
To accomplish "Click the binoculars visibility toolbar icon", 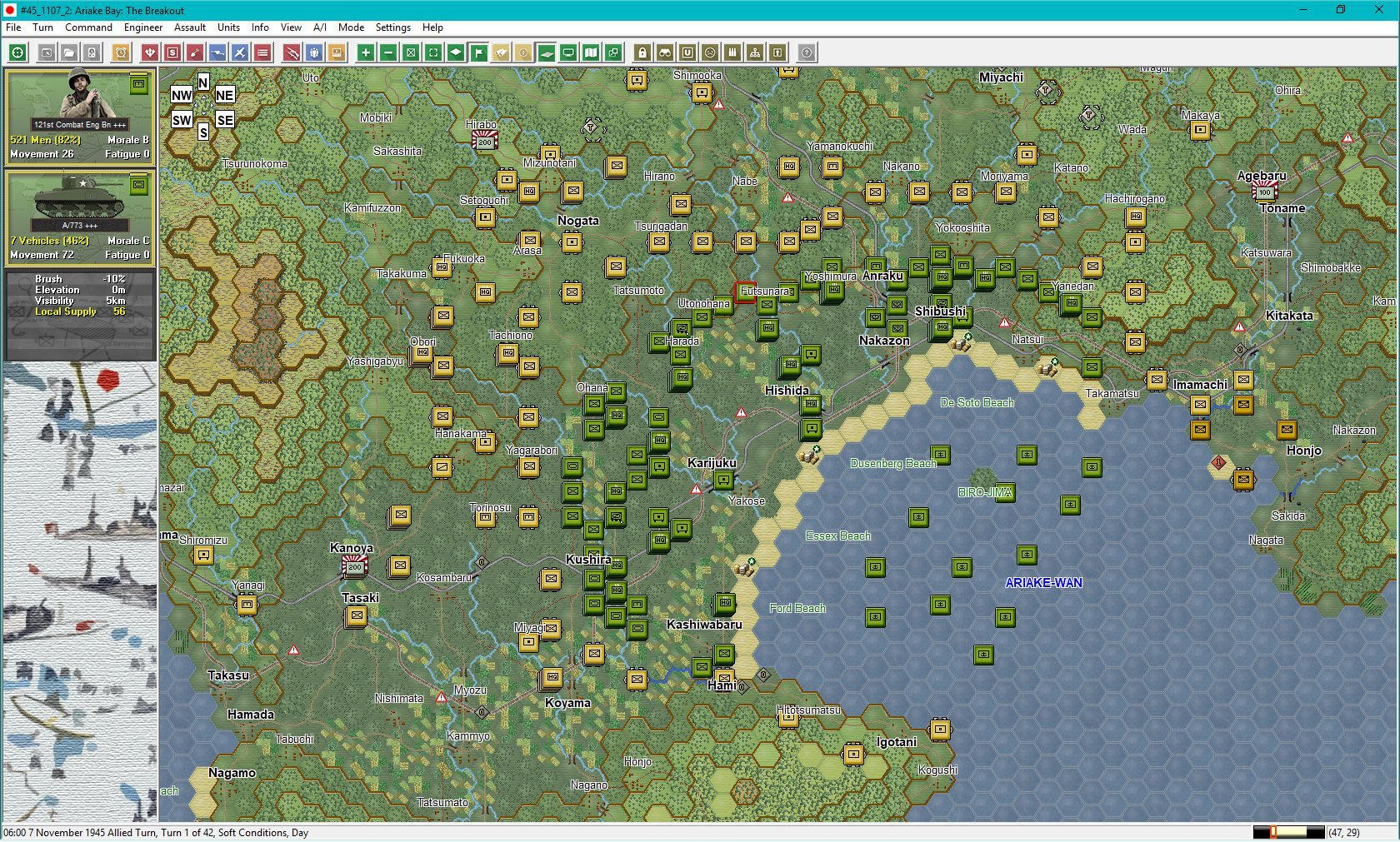I will tap(665, 53).
